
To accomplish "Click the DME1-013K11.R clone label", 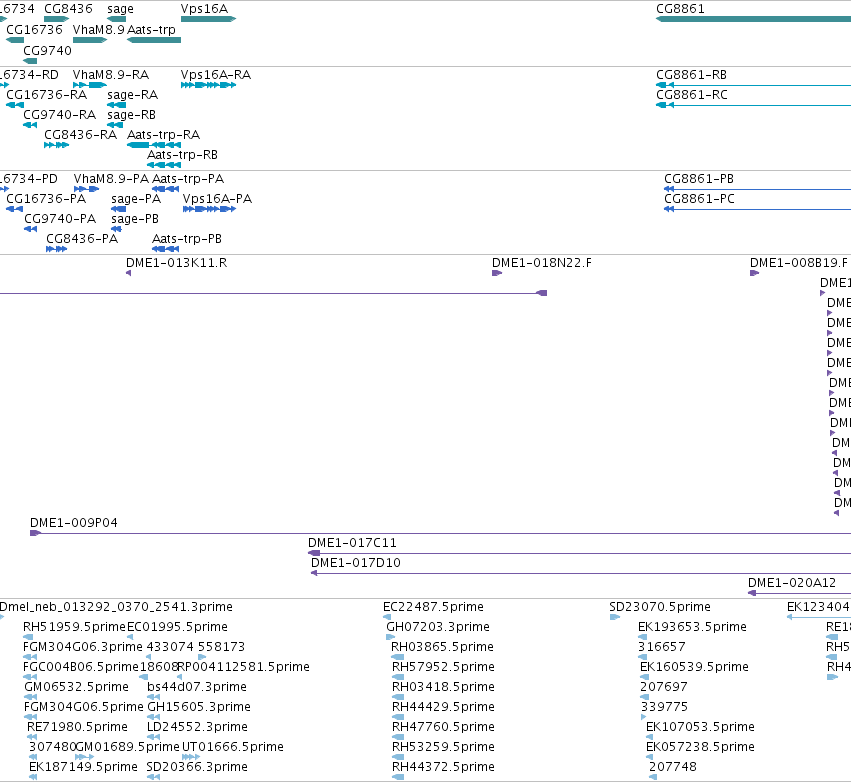I will (x=176, y=263).
